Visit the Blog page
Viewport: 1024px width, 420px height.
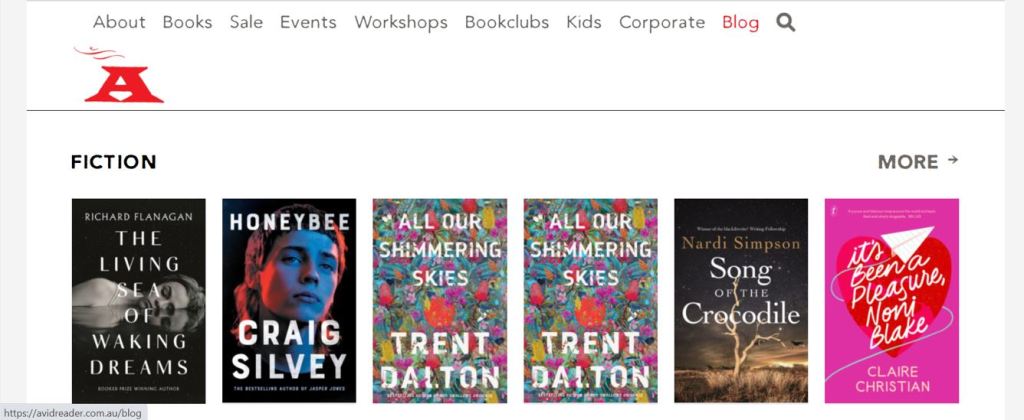click(740, 22)
